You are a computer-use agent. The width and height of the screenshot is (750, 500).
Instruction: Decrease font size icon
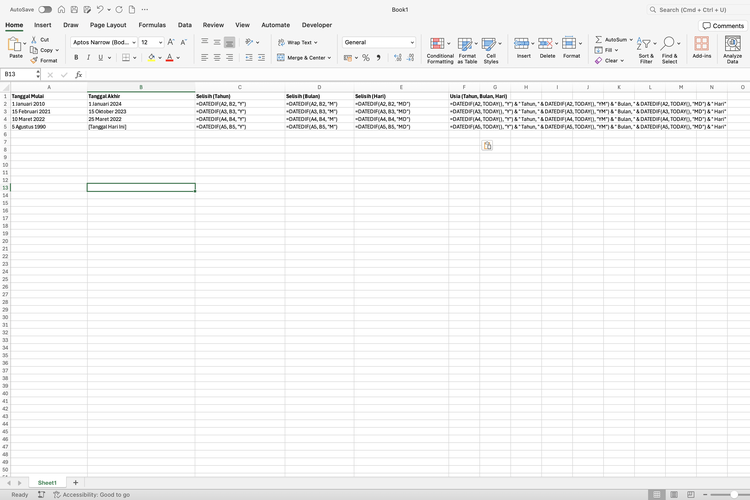pos(183,42)
